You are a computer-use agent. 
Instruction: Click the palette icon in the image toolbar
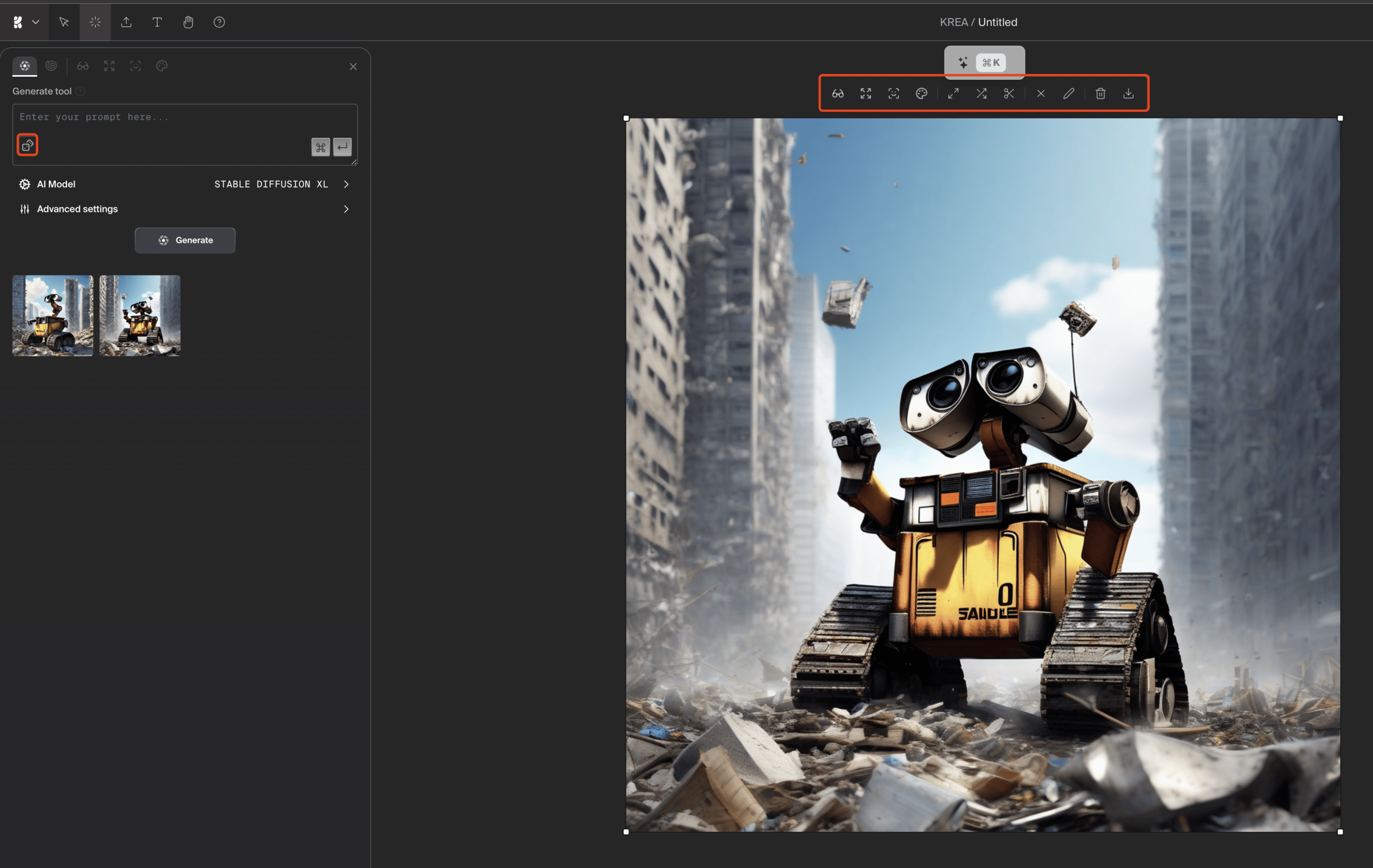(921, 93)
